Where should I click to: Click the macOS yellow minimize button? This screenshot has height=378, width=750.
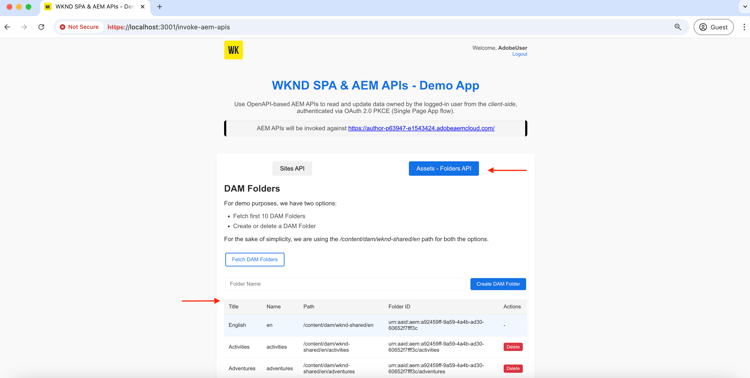tap(19, 7)
